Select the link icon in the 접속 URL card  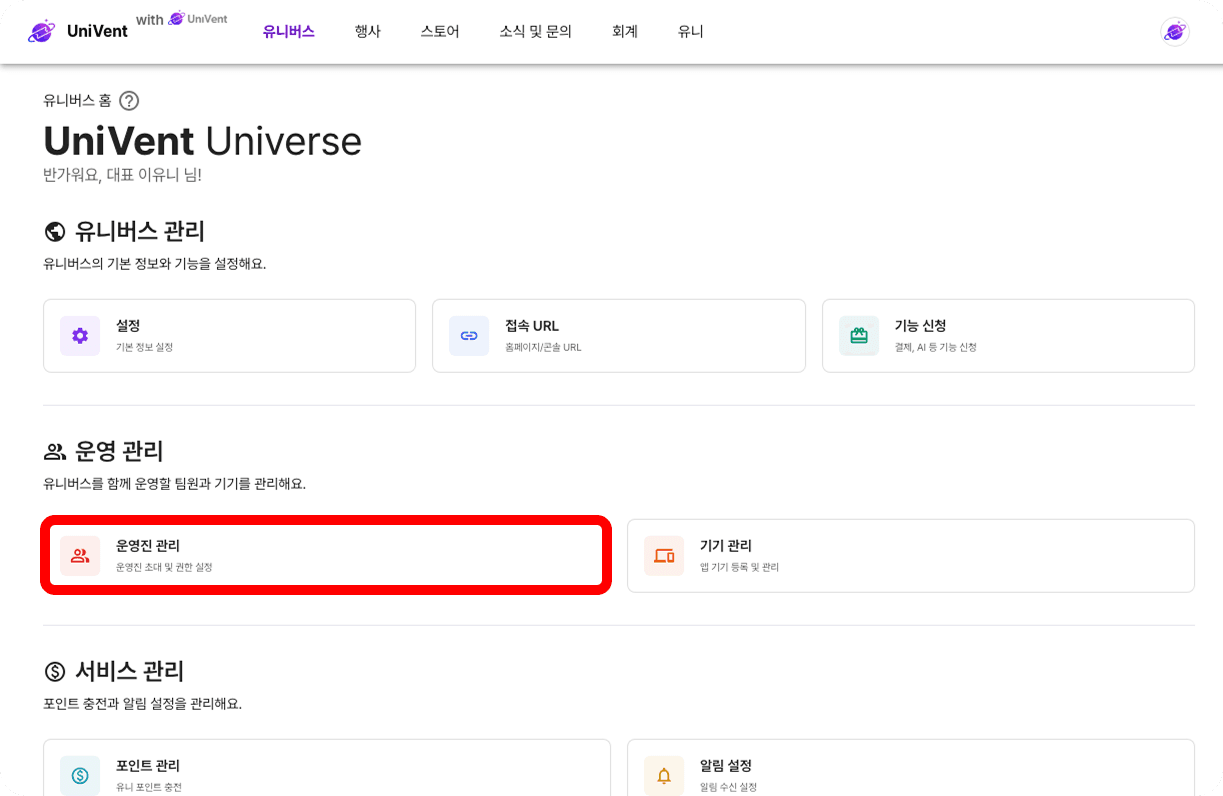[469, 335]
